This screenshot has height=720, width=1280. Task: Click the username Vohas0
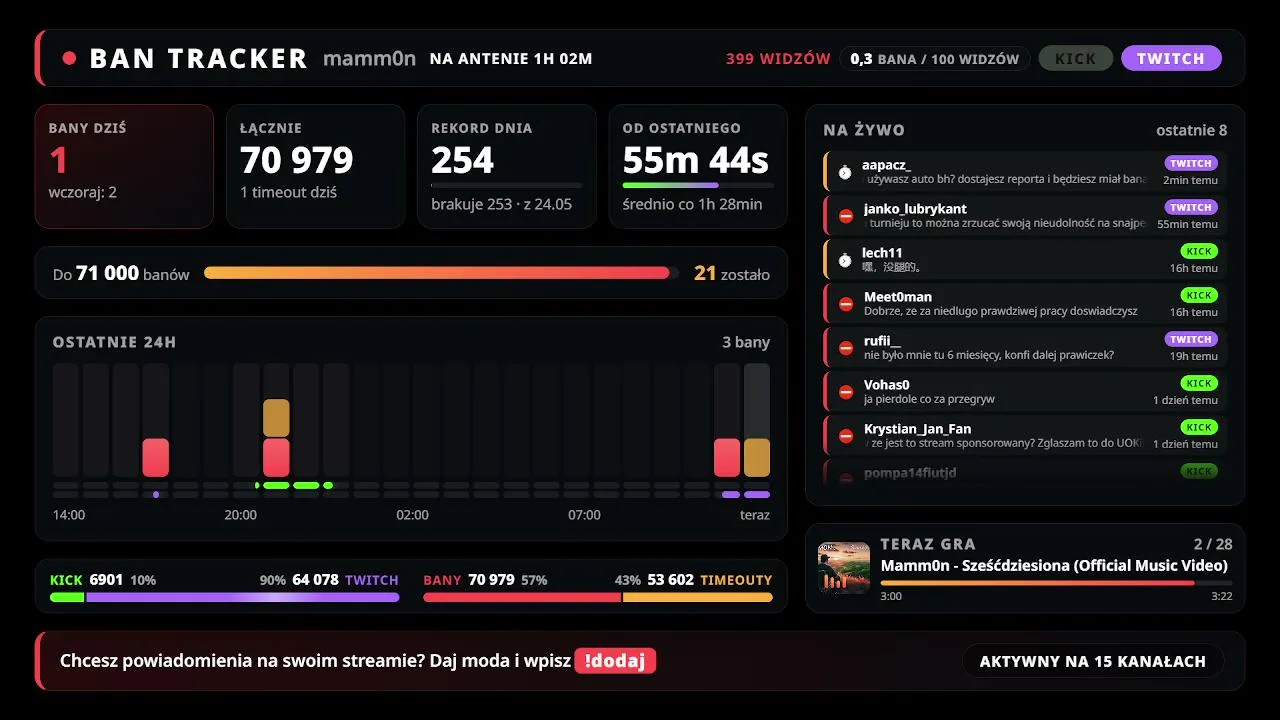[887, 385]
